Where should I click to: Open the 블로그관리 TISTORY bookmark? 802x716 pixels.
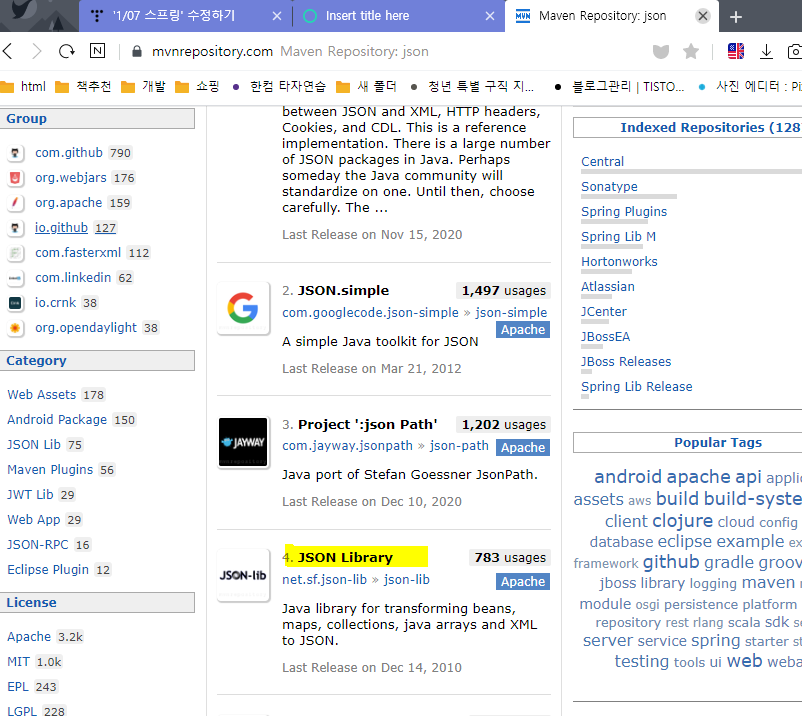[x=619, y=86]
